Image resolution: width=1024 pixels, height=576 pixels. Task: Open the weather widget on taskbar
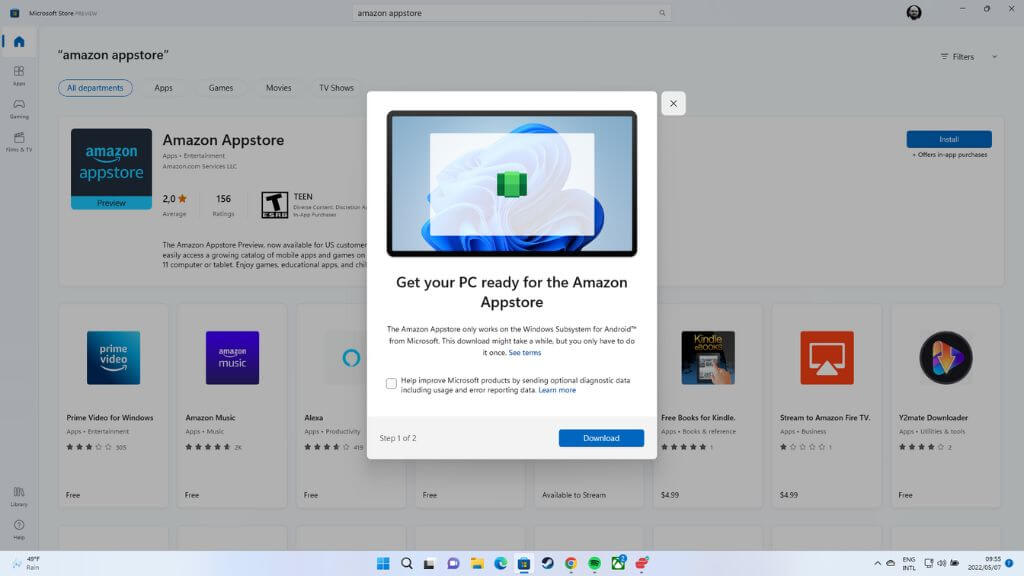(x=26, y=563)
